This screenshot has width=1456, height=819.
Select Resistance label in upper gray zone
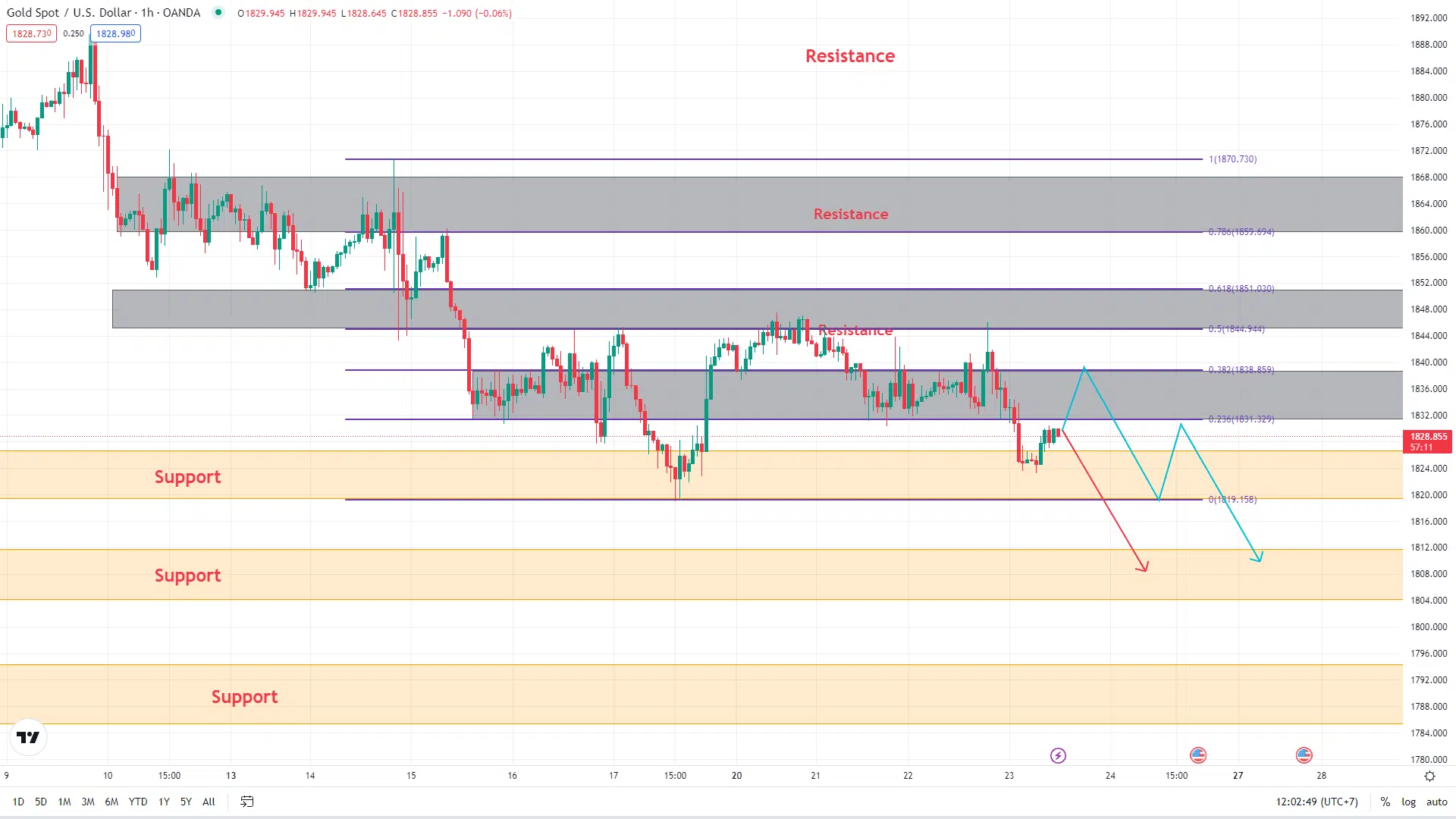pos(851,215)
